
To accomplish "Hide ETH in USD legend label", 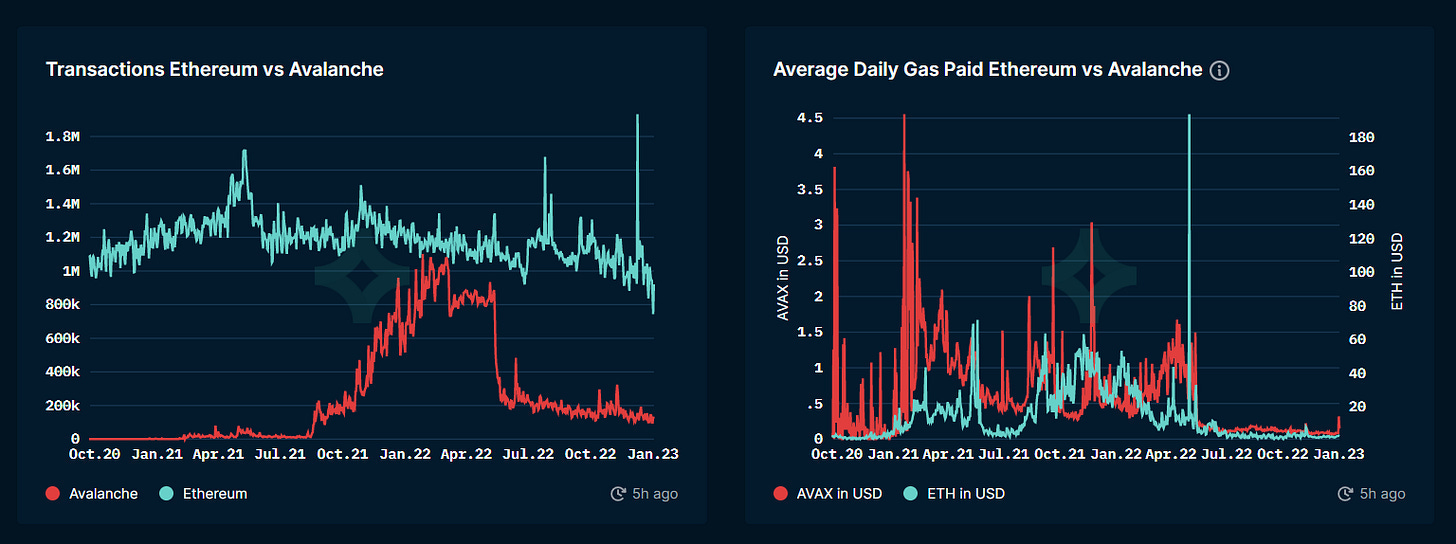I will click(x=965, y=494).
